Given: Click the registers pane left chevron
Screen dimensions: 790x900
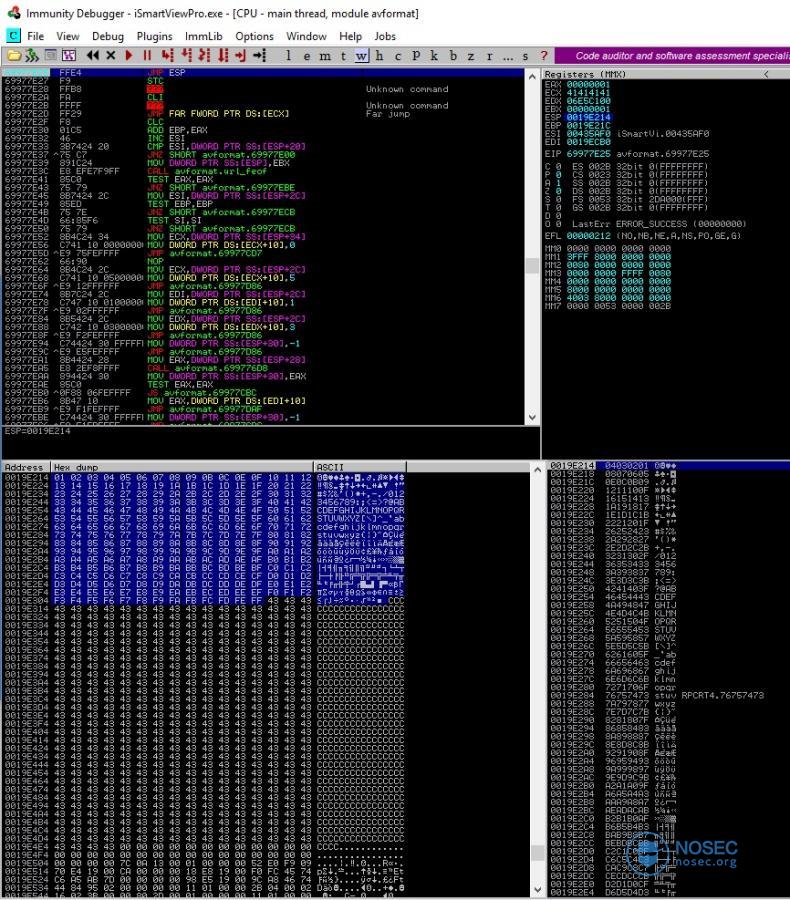Looking at the screenshot, I should point(766,74).
